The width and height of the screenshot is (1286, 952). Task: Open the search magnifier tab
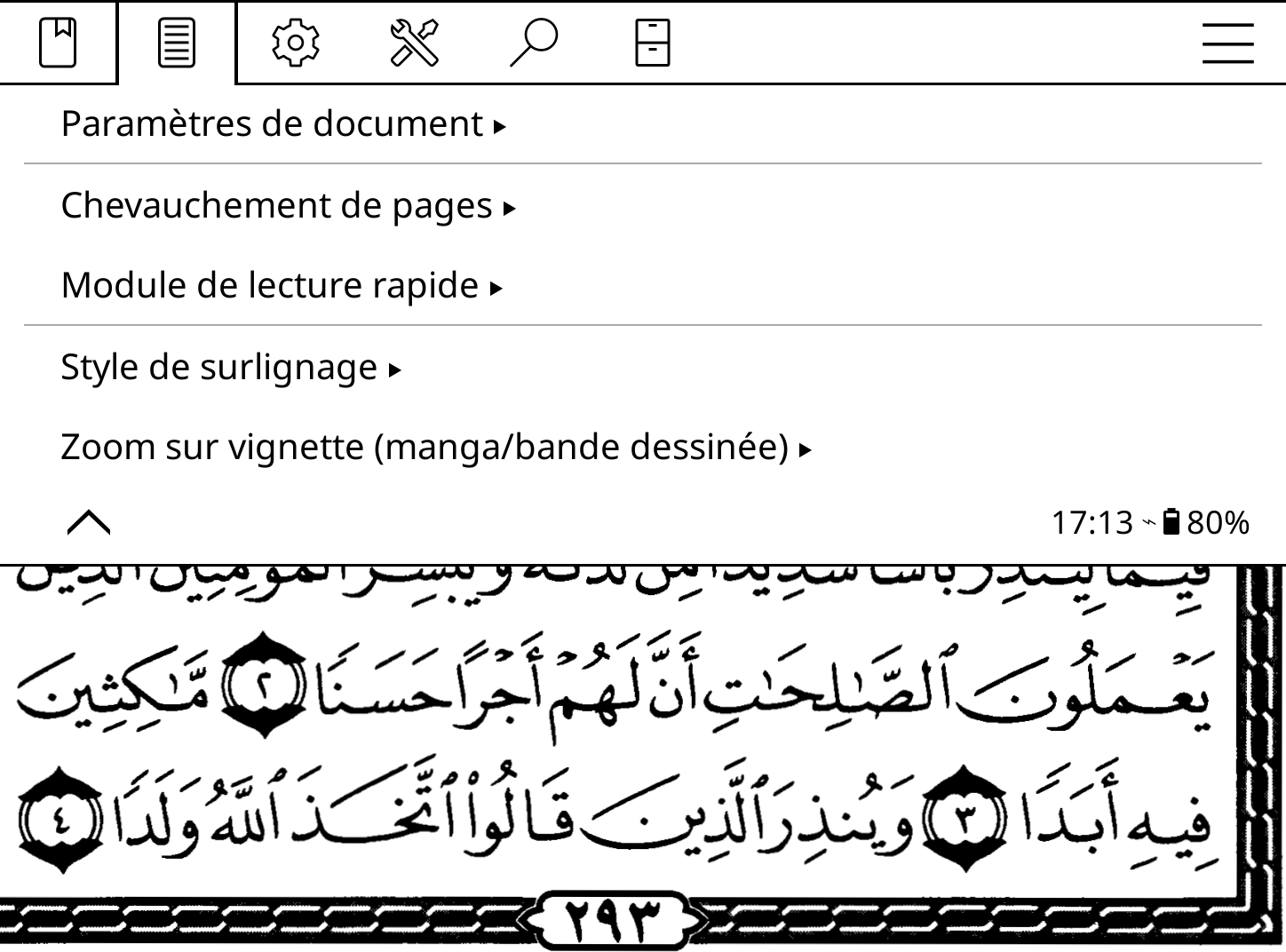coord(534,43)
